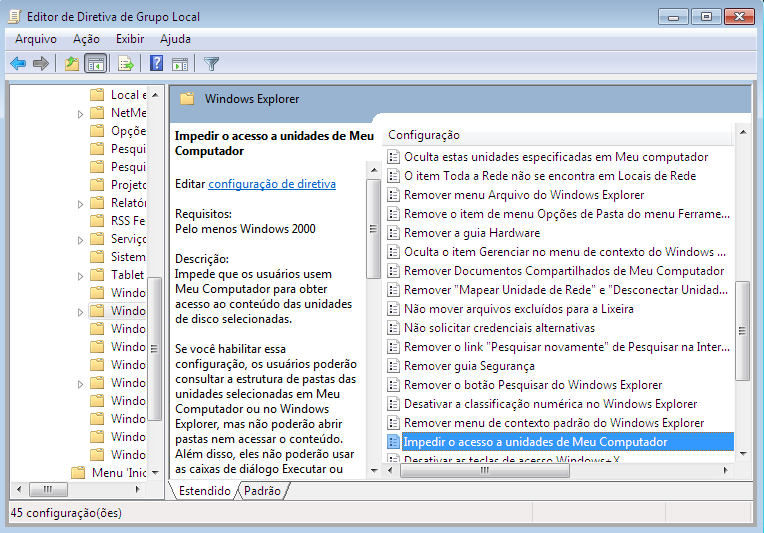Click folder icon next to Projeto tree item
The height and width of the screenshot is (533, 764).
tap(97, 185)
